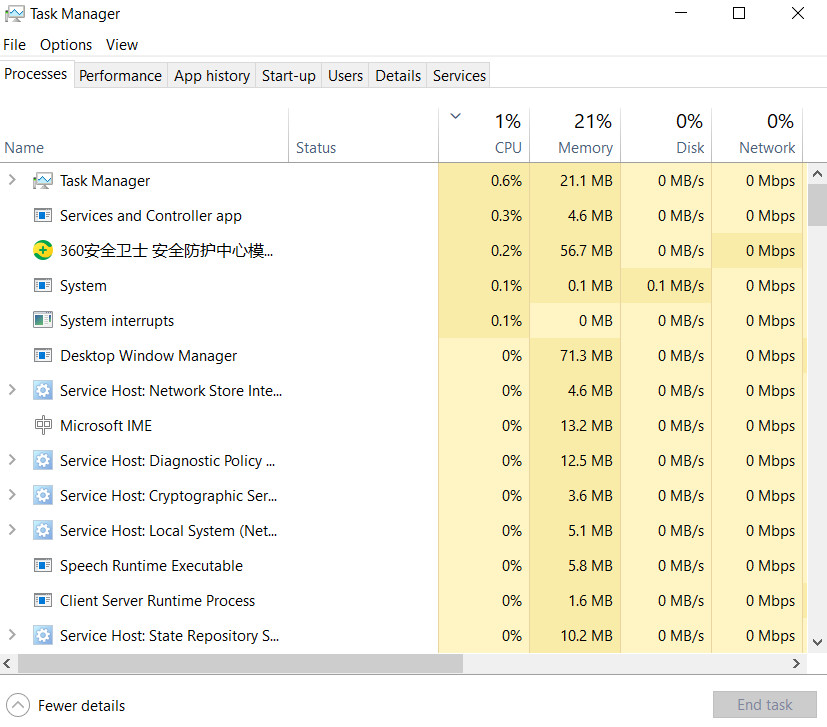This screenshot has width=827, height=727.
Task: Click the vertical scrollbar down arrow
Action: pos(817,642)
